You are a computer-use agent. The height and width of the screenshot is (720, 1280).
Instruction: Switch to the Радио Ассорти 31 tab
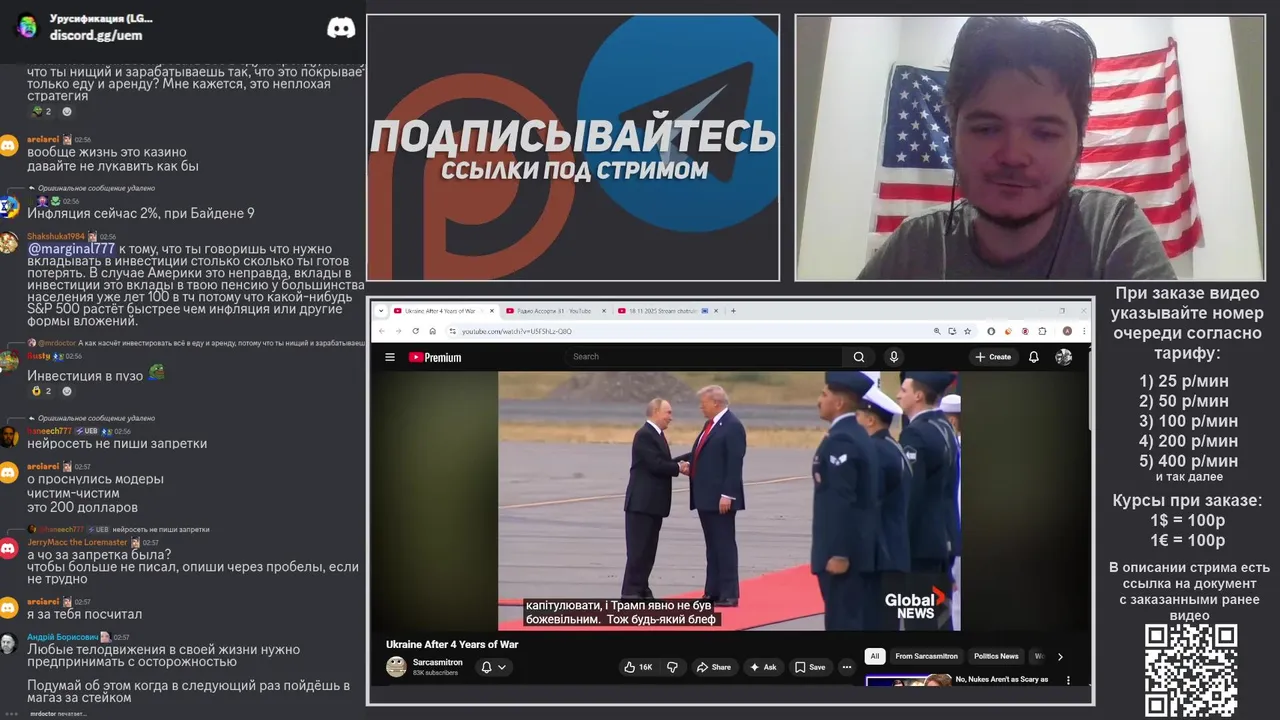pyautogui.click(x=554, y=311)
